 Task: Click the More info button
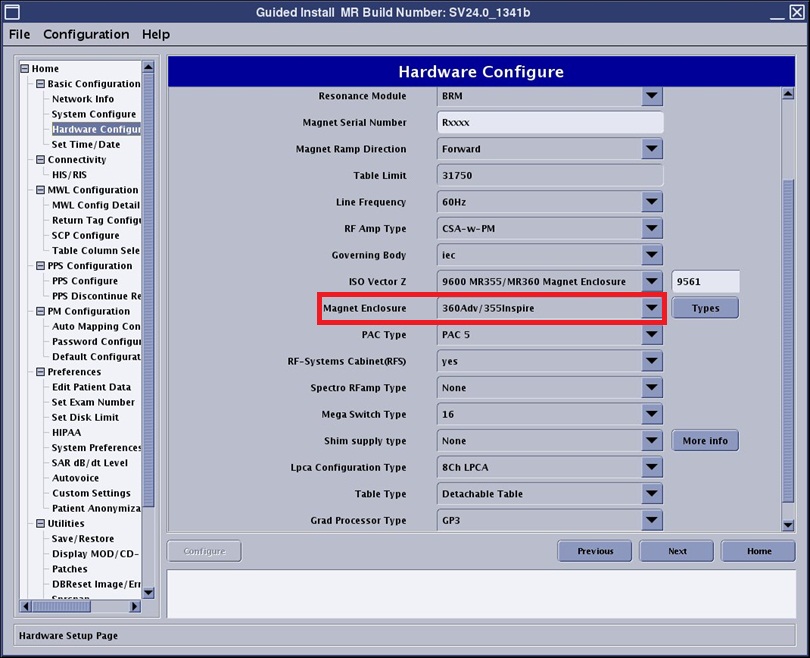click(x=705, y=441)
